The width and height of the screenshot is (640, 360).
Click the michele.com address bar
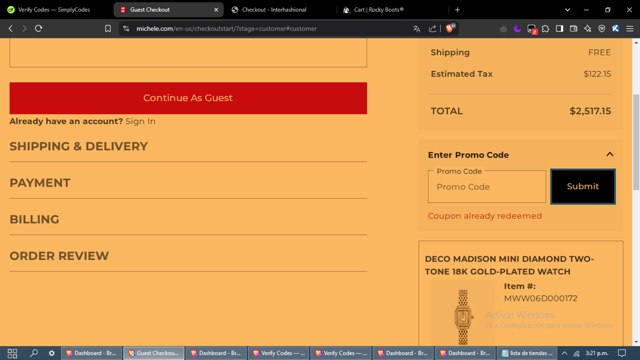click(x=261, y=29)
